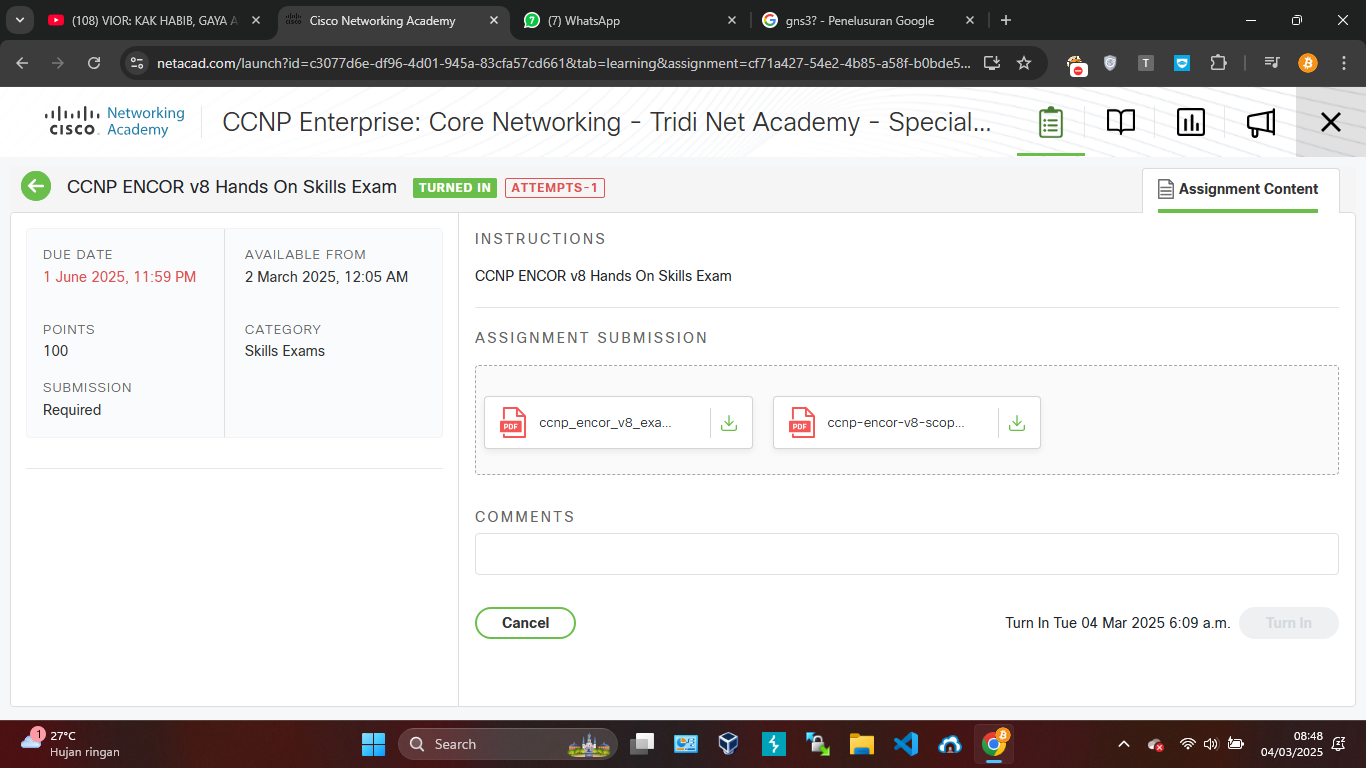Click the Cancel button
Viewport: 1366px width, 768px height.
tap(525, 623)
